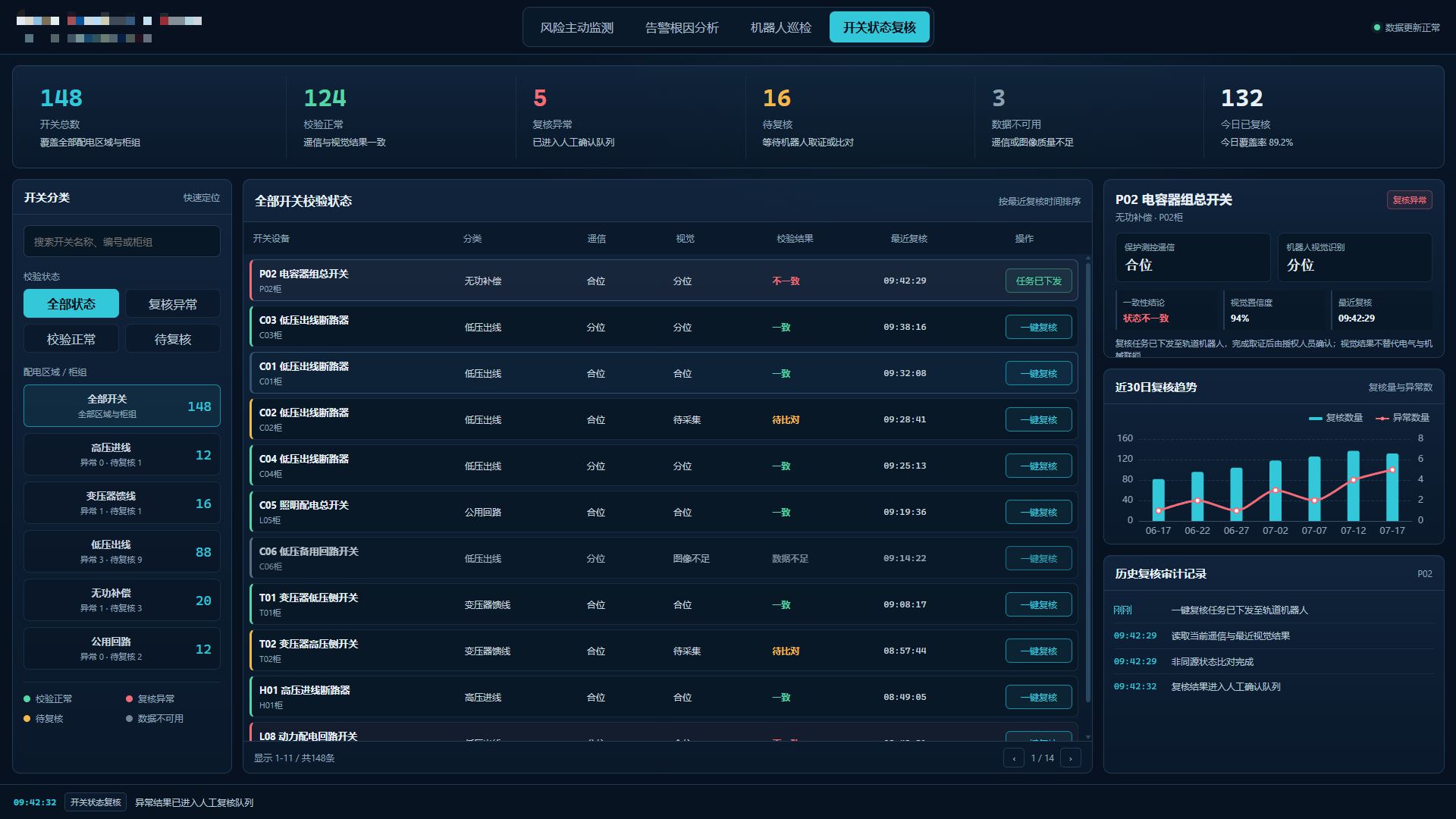
Task: Open 按最近复核时间排序 sort option
Action: pos(1039,202)
